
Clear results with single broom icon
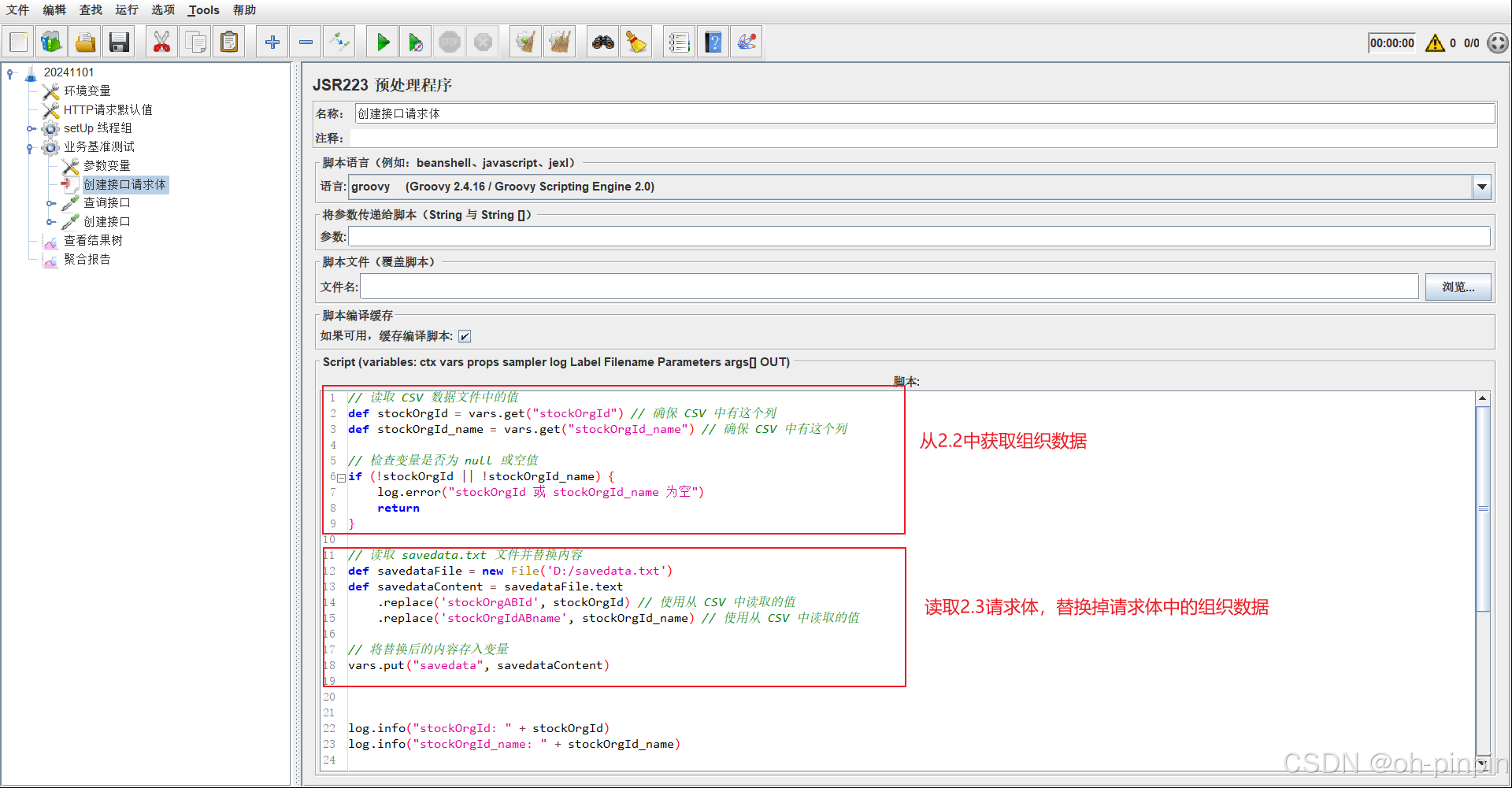tap(525, 42)
